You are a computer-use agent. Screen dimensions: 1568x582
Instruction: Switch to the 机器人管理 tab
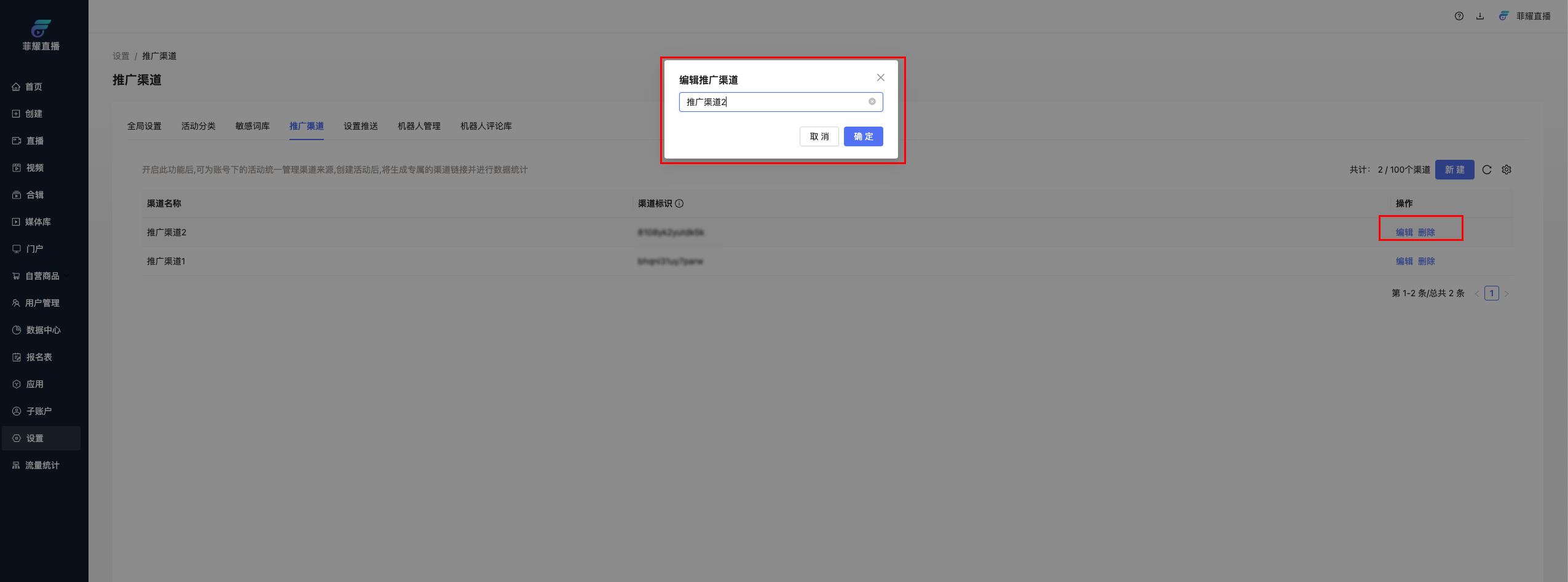tap(419, 127)
